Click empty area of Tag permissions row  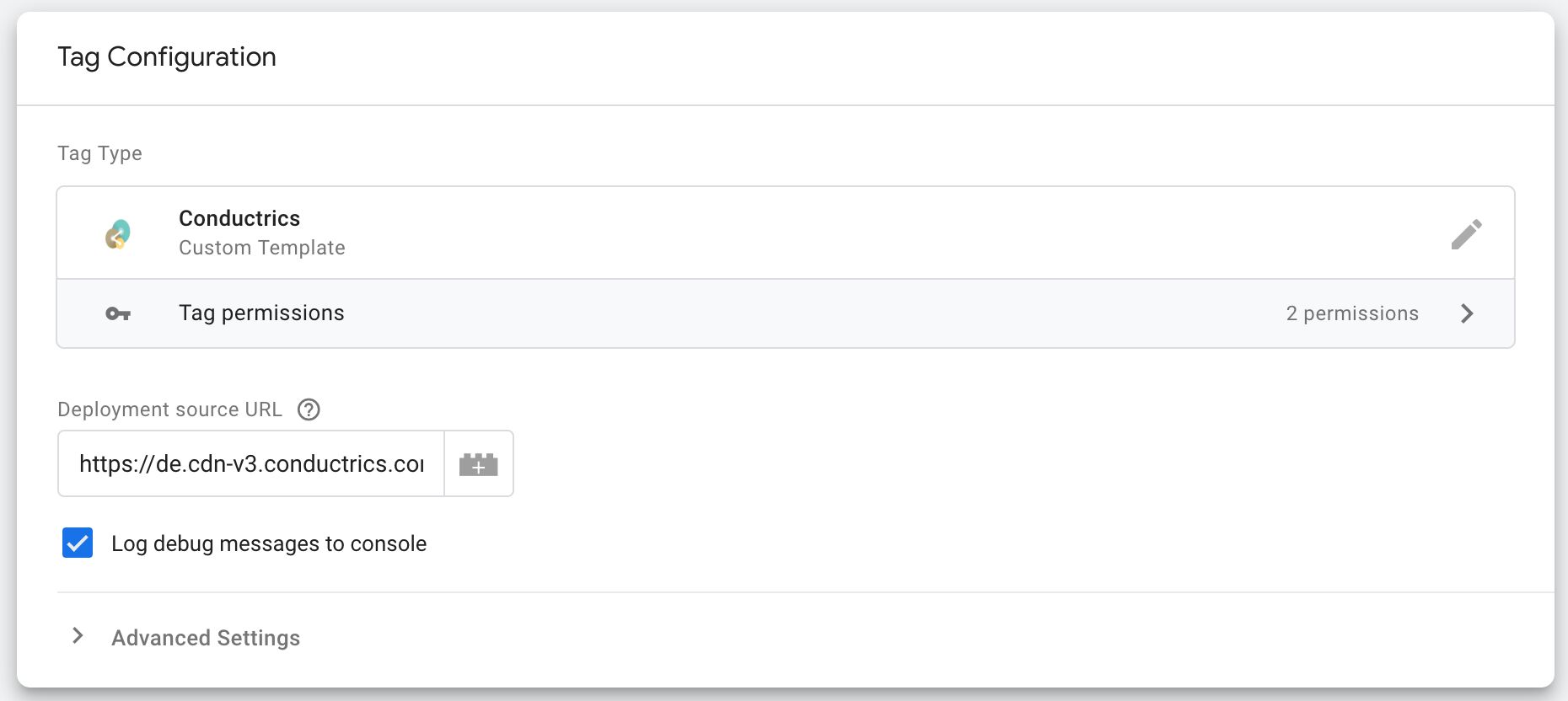tap(801, 313)
